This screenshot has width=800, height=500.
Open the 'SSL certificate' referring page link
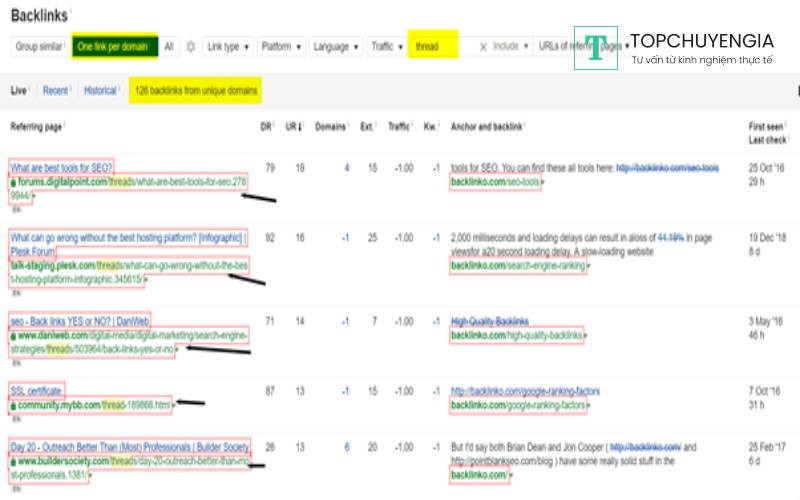click(37, 390)
